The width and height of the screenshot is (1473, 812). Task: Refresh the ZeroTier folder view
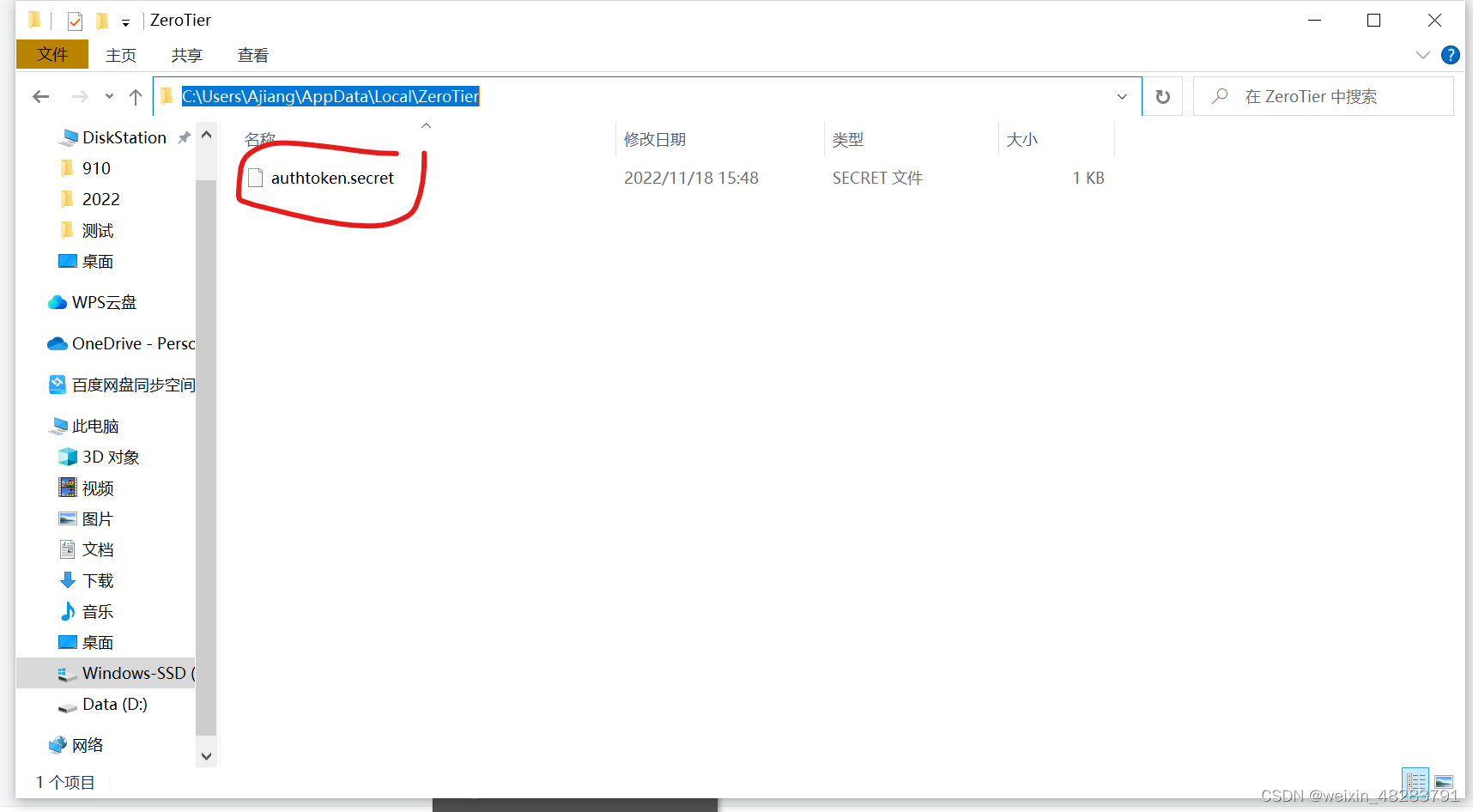pos(1162,96)
